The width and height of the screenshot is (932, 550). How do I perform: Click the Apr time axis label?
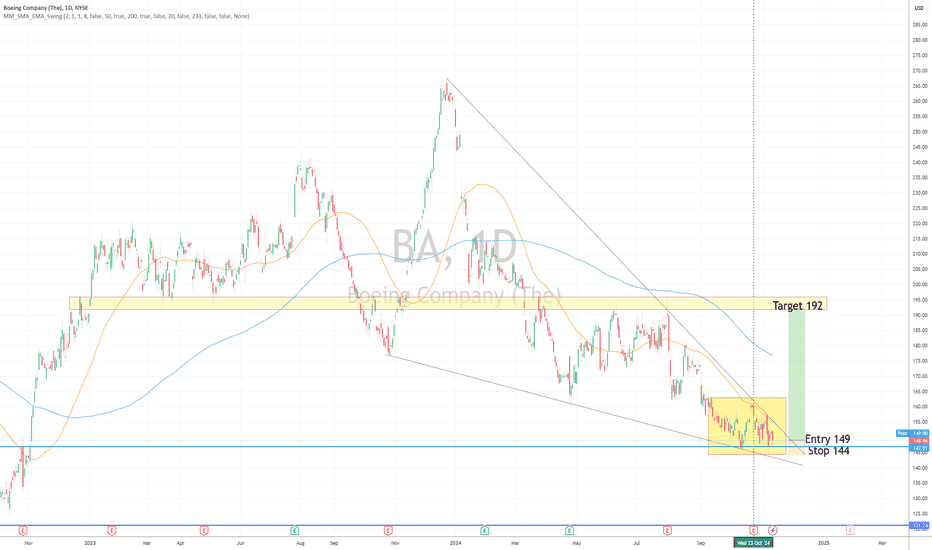(x=181, y=543)
